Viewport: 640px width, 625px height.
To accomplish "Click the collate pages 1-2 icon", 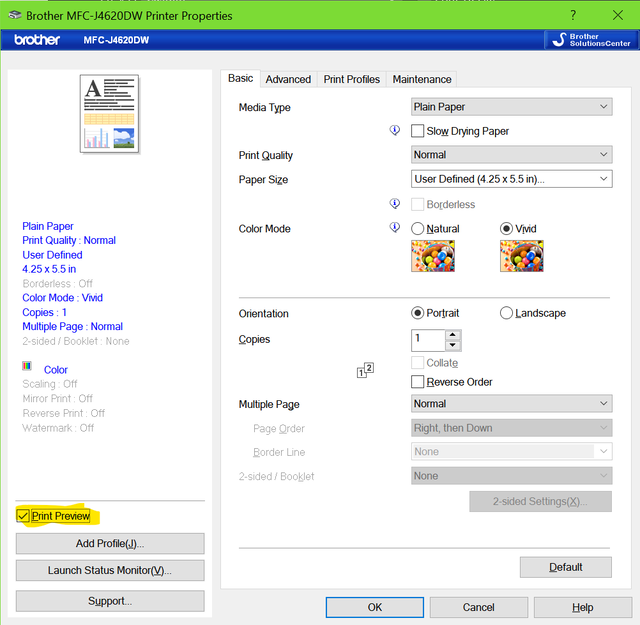I will (365, 370).
